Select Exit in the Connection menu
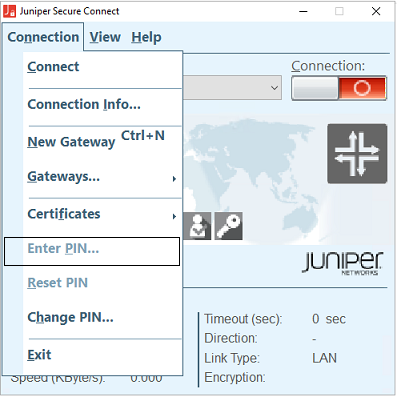 pyautogui.click(x=102, y=355)
